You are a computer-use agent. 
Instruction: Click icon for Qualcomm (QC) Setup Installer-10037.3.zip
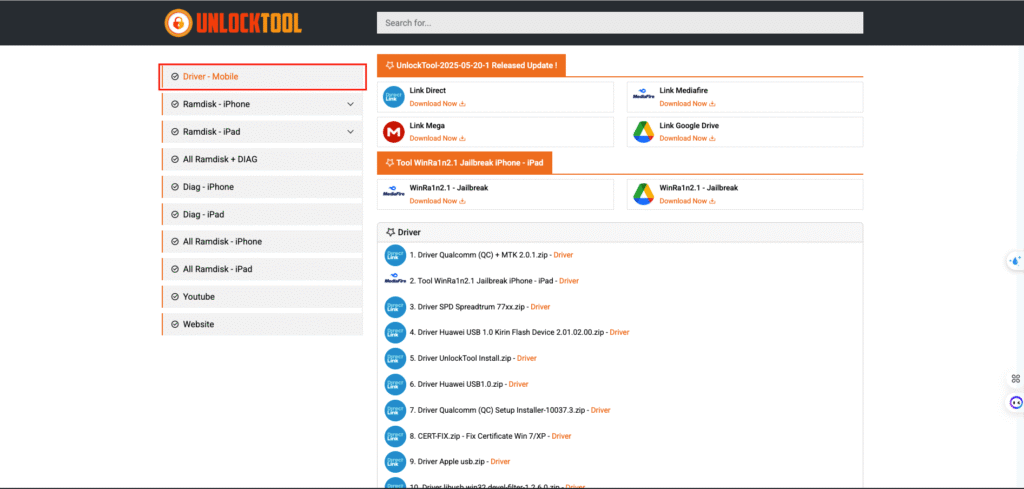pos(395,410)
